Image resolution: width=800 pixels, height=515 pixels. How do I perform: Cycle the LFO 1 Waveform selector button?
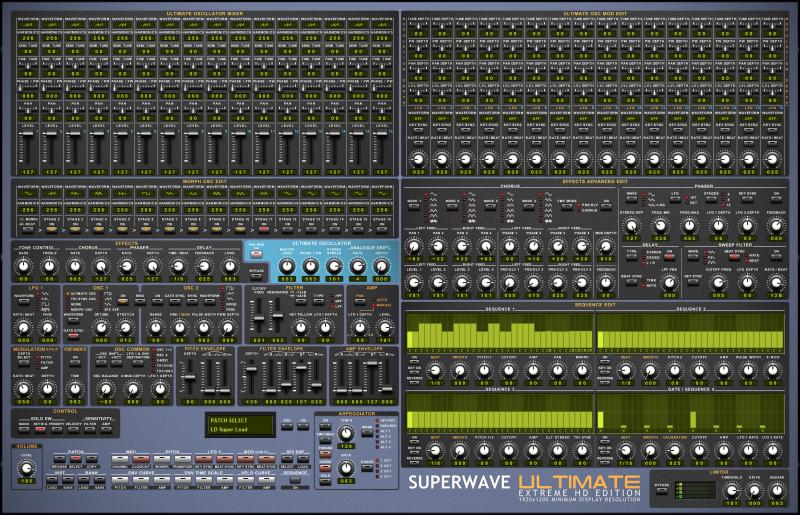pos(24,301)
